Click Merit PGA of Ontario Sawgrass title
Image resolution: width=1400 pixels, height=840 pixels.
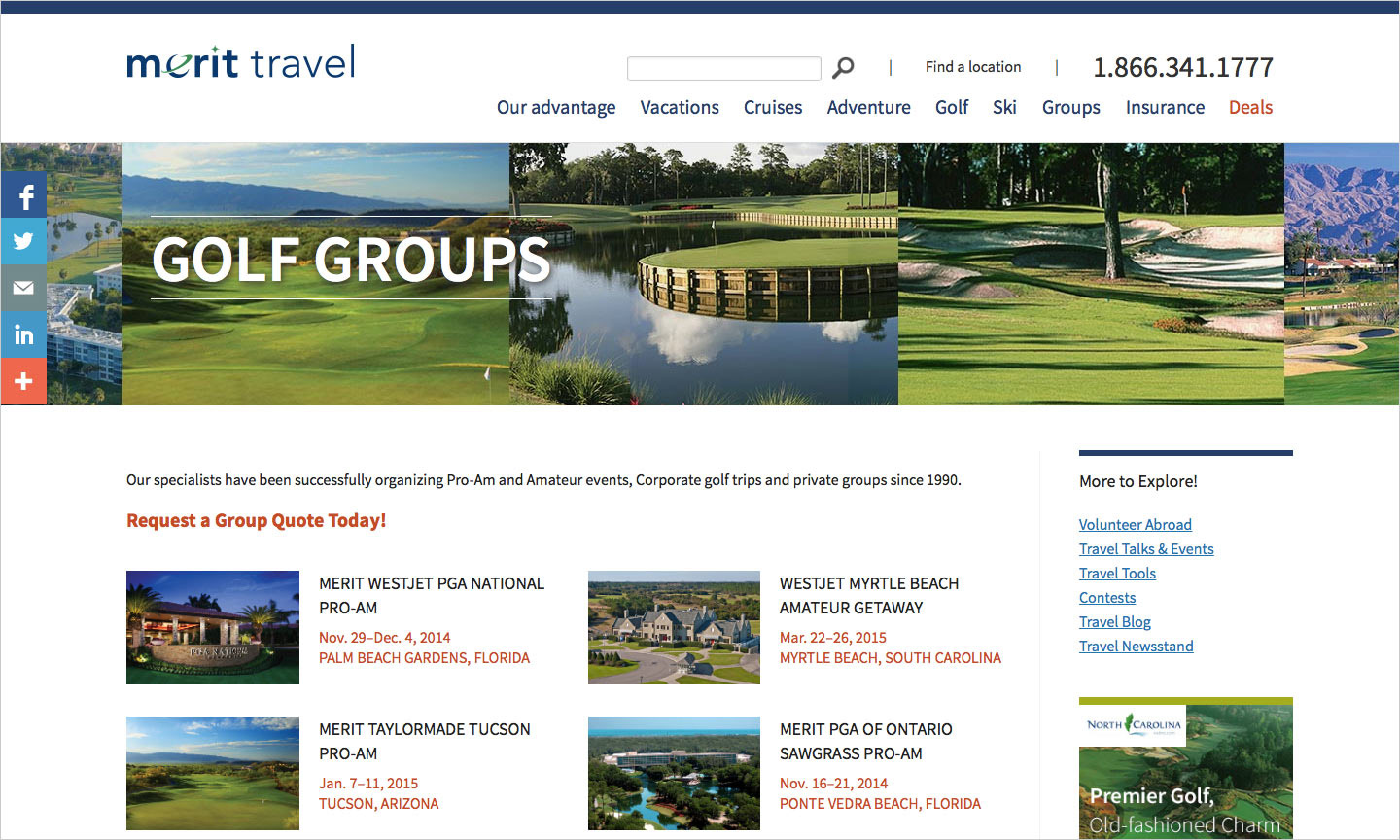(x=865, y=741)
